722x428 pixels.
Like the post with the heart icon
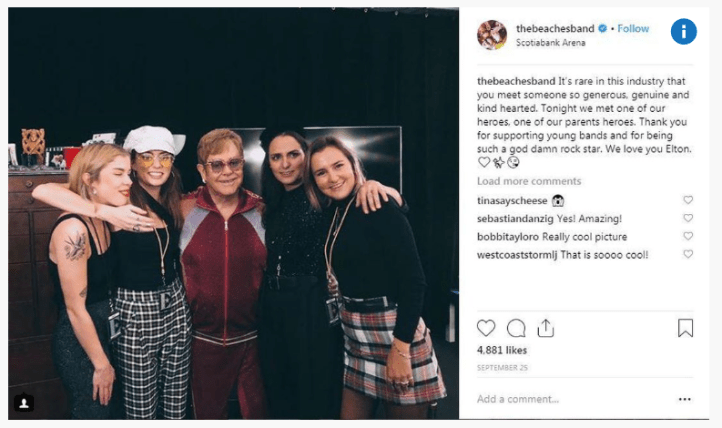(486, 328)
